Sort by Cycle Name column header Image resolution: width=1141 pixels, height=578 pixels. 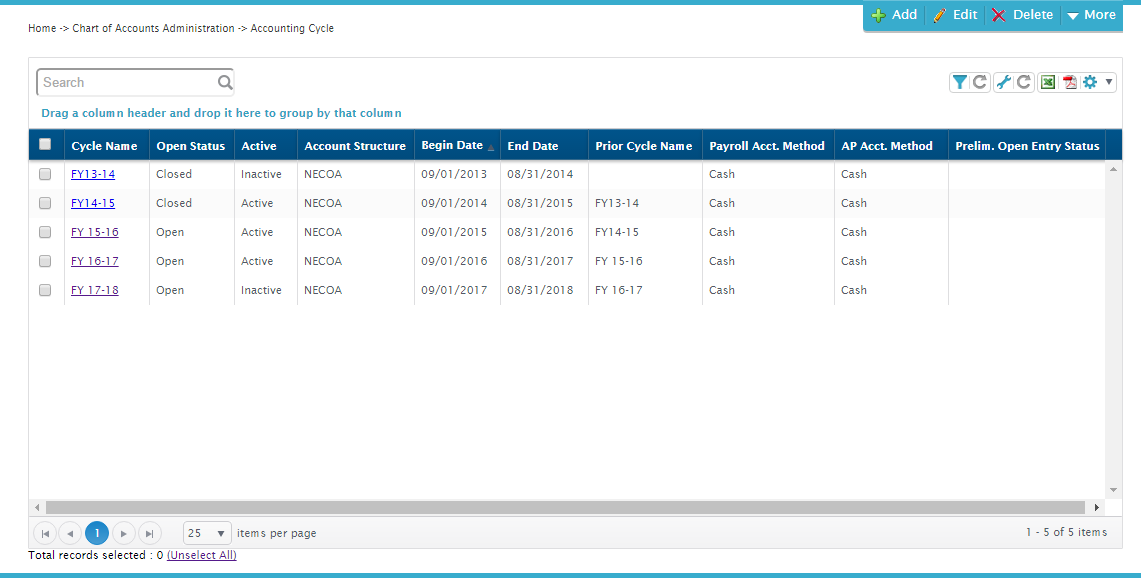(104, 146)
